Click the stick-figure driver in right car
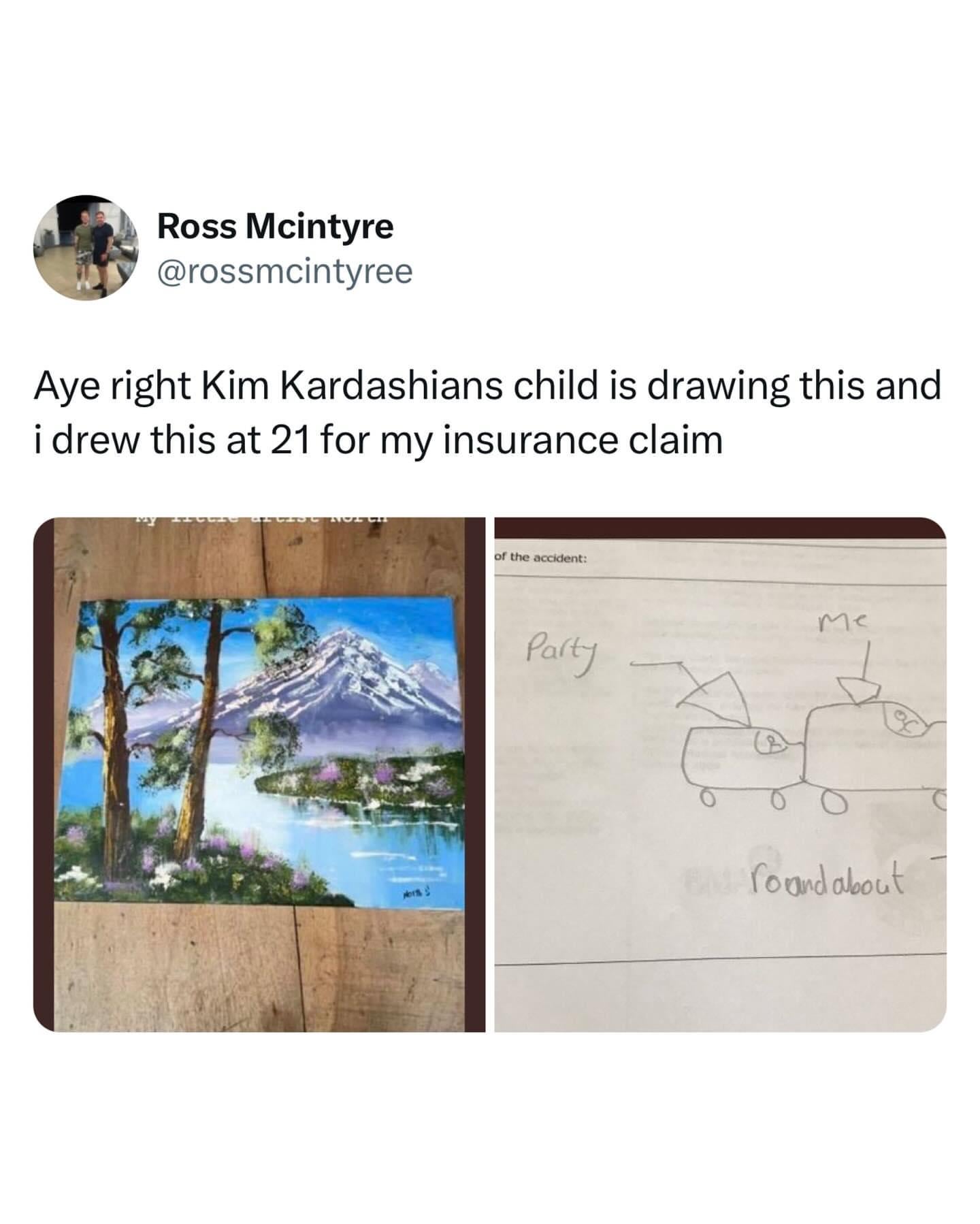The width and height of the screenshot is (980, 1224). point(903,722)
